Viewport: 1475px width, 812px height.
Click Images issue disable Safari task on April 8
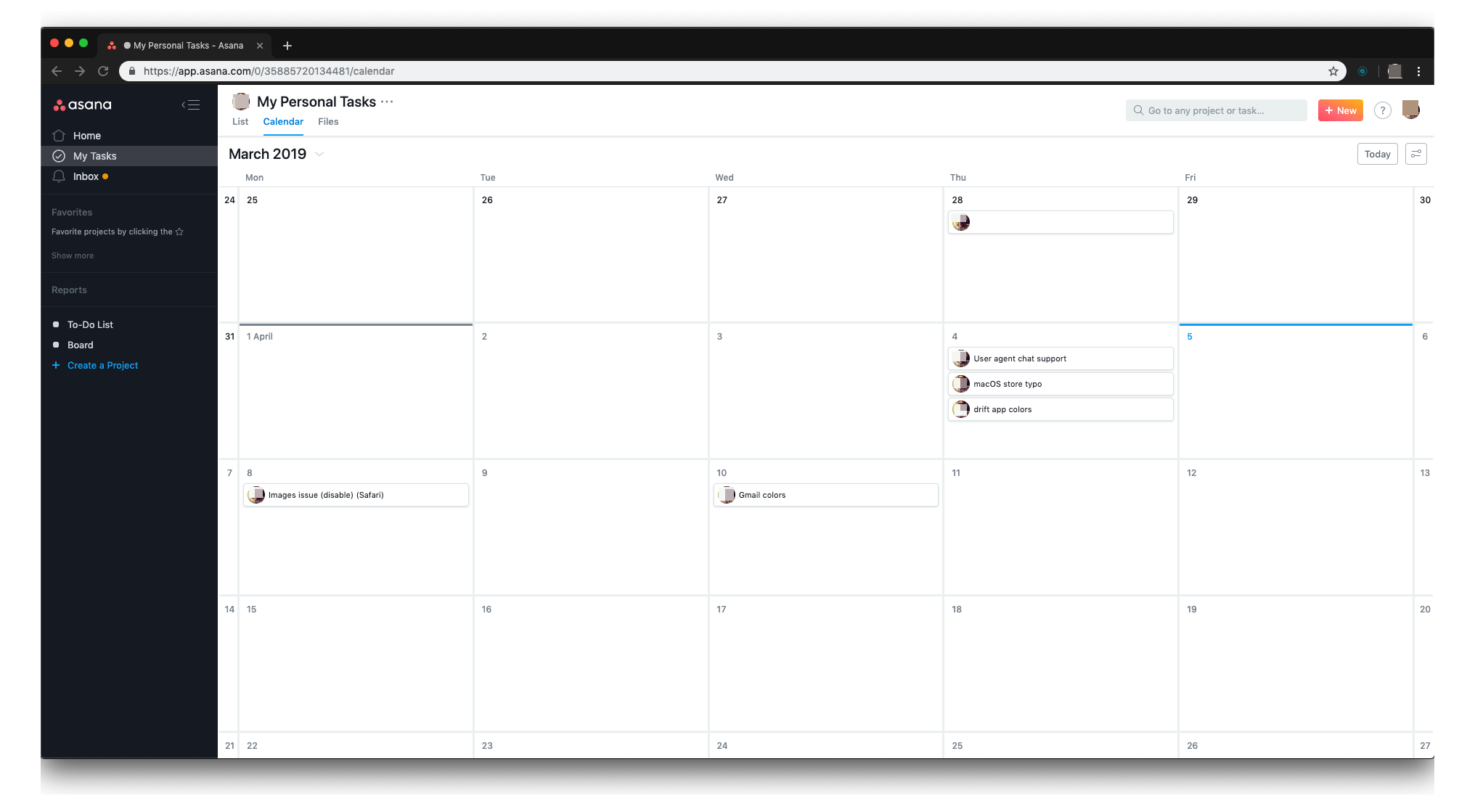tap(356, 494)
